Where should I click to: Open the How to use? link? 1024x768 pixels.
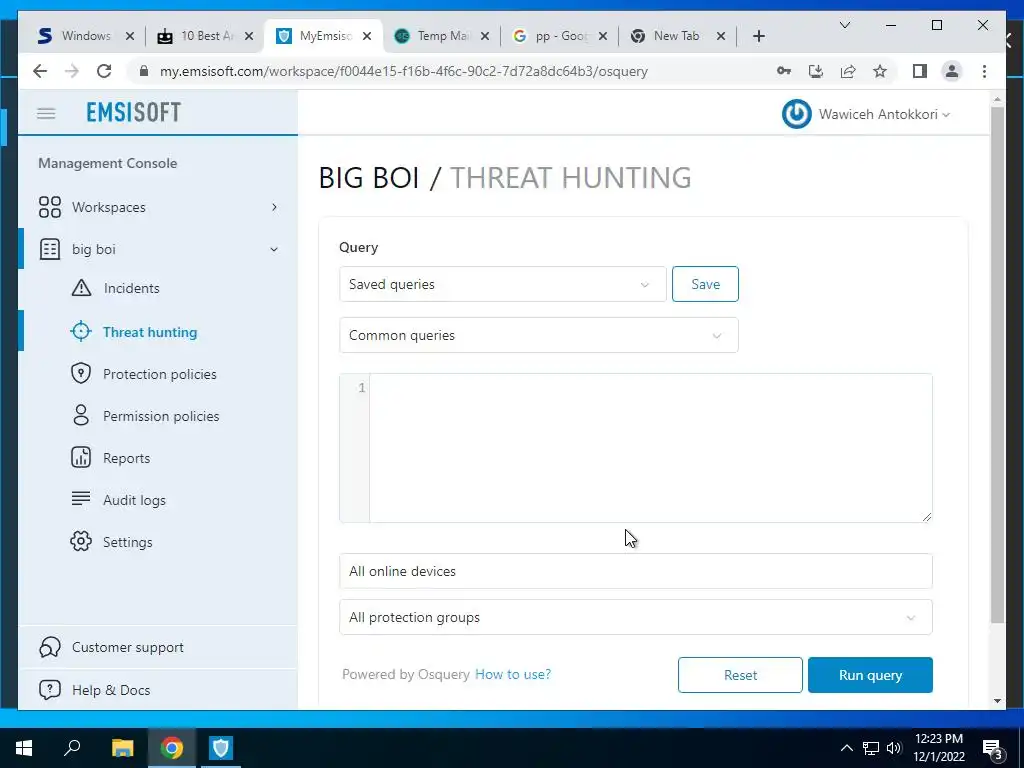pyautogui.click(x=513, y=674)
